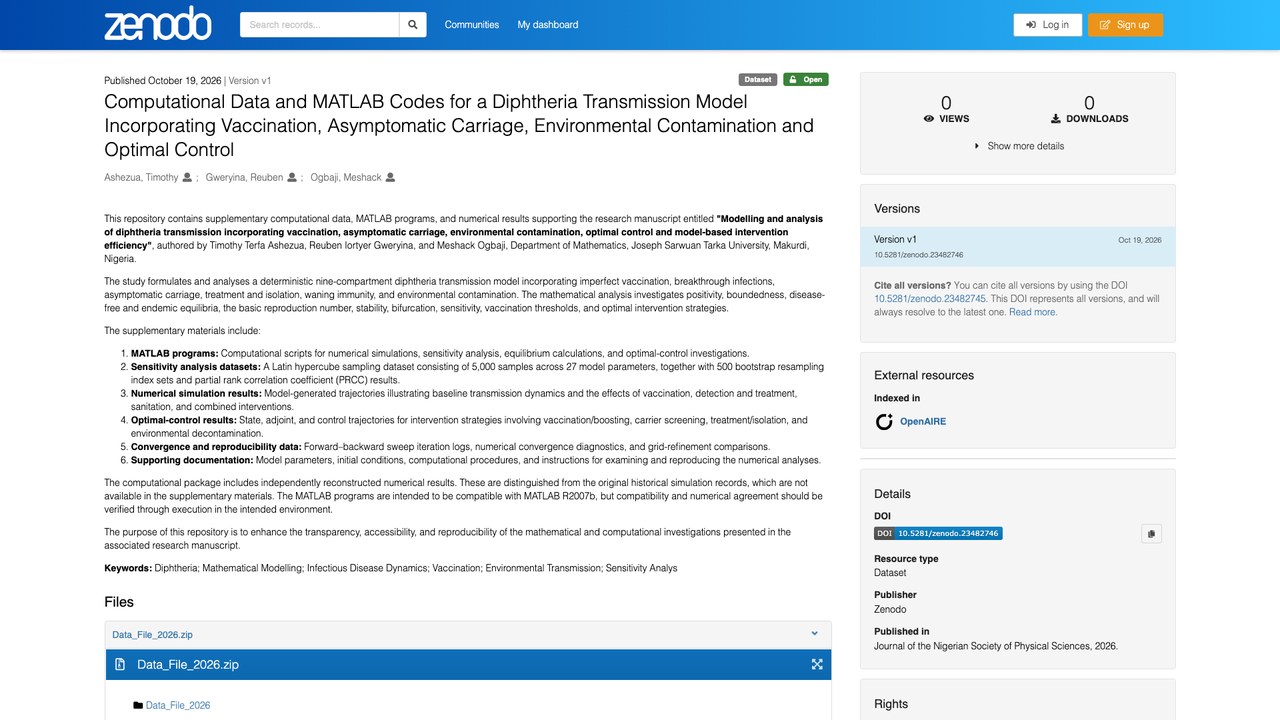Viewport: 1280px width, 720px height.
Task: Click the DOWNLOADS count statistic
Action: coord(1089,109)
